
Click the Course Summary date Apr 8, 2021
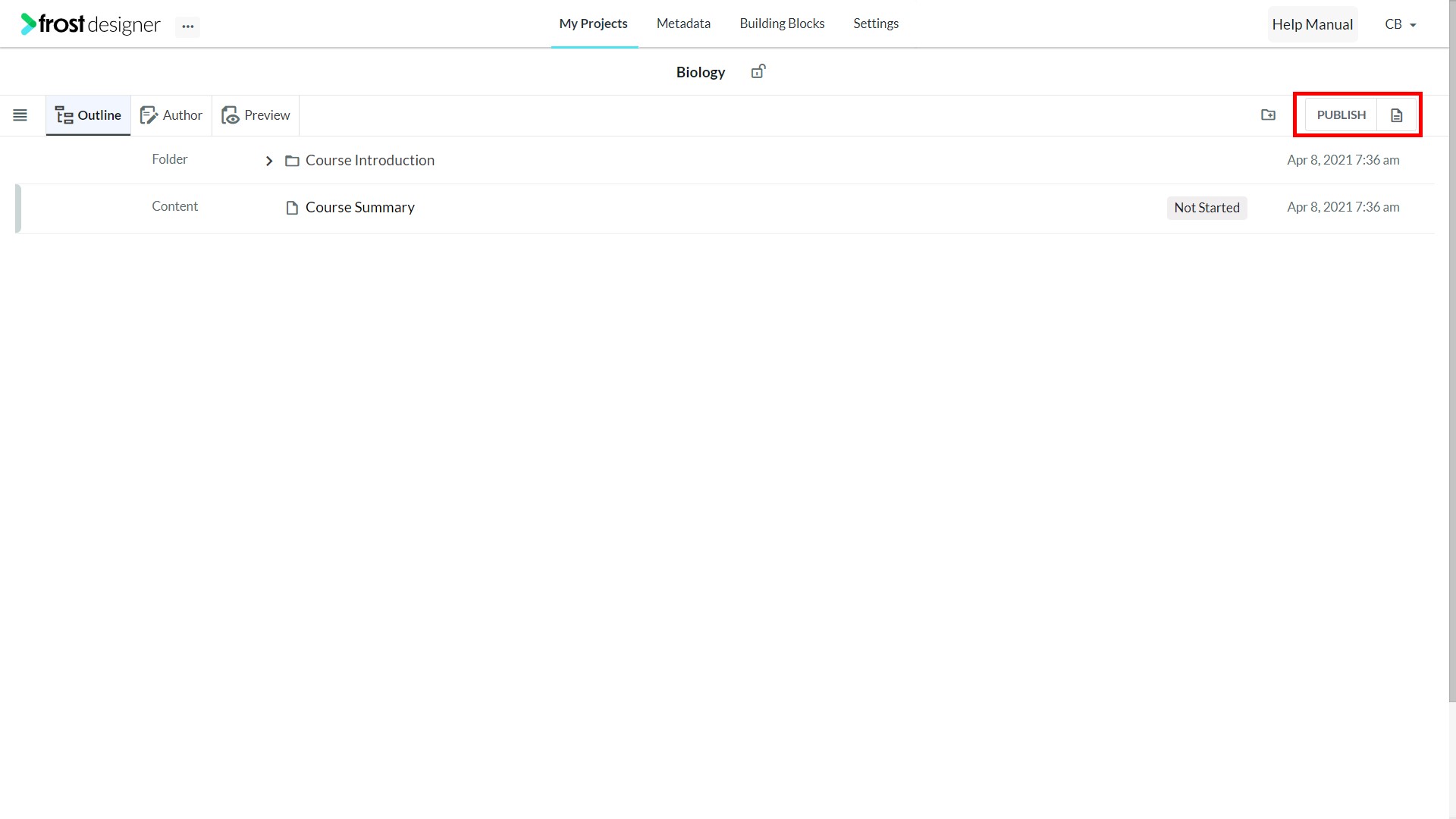(x=1343, y=207)
